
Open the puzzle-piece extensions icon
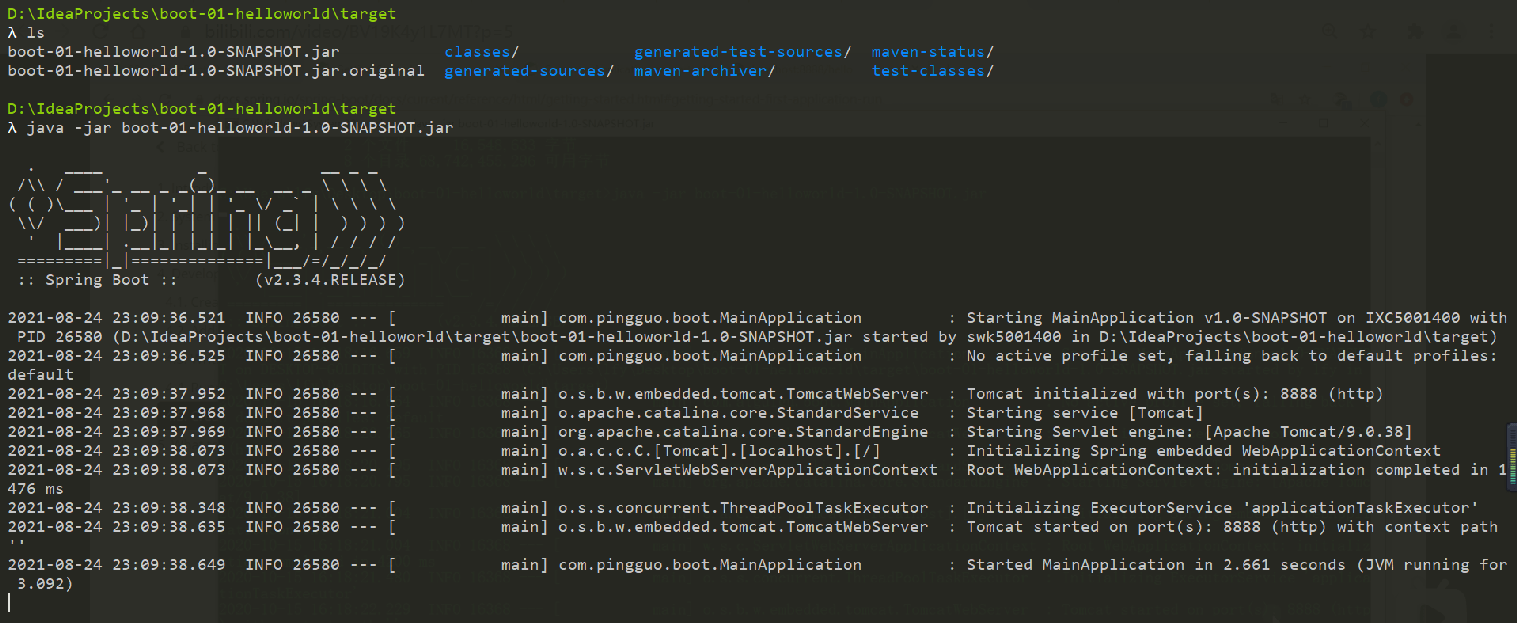[1416, 32]
